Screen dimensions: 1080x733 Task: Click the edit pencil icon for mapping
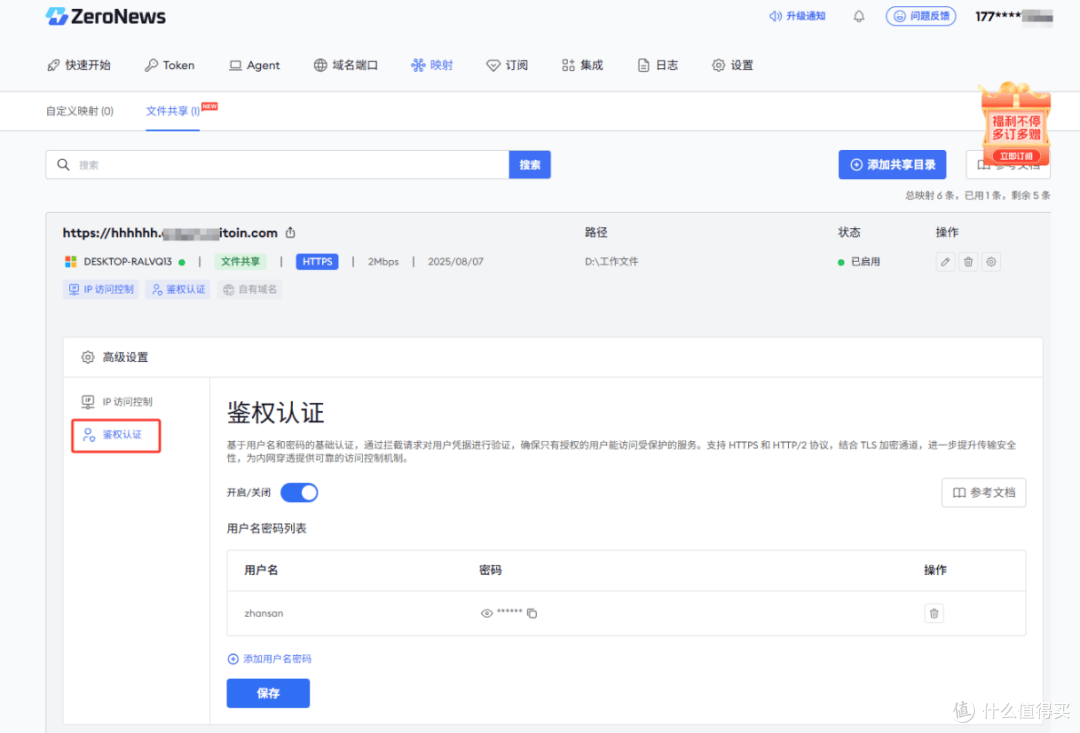946,262
